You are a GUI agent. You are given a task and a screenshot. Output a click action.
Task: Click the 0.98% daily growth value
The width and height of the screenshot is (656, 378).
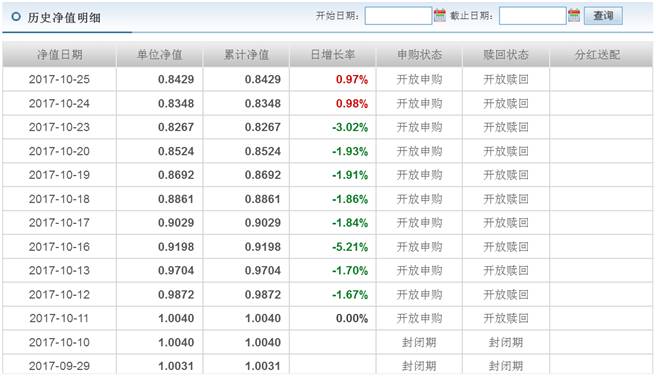coord(352,103)
